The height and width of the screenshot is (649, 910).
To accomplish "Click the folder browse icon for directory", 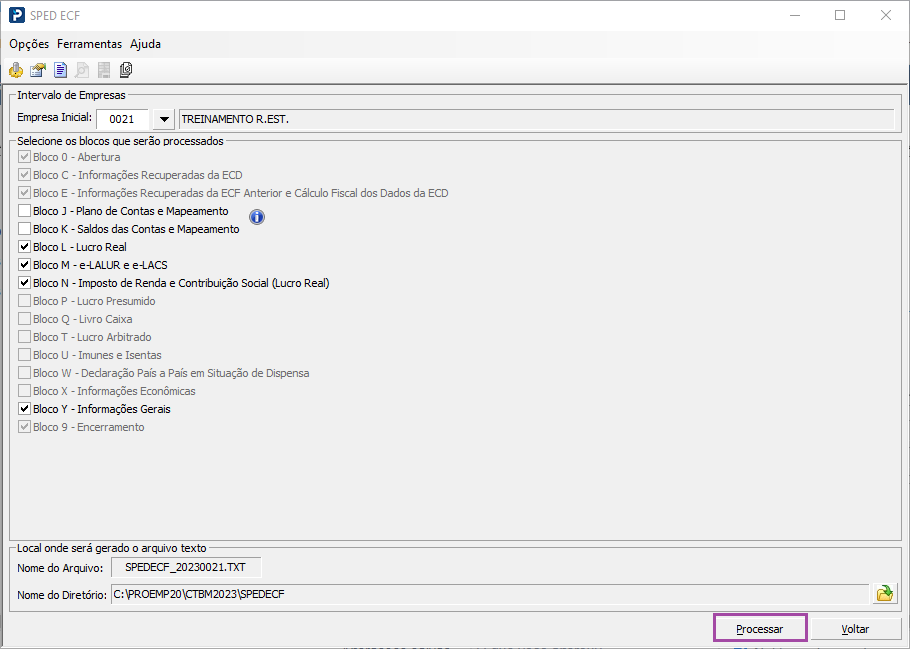I will (x=884, y=593).
